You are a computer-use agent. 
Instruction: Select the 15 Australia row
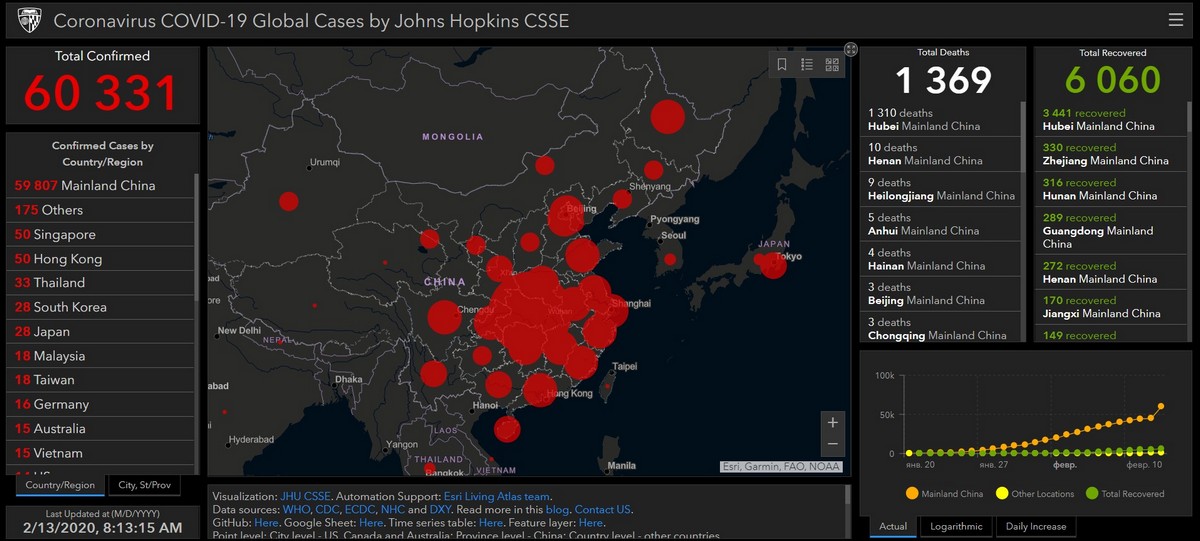pos(100,428)
